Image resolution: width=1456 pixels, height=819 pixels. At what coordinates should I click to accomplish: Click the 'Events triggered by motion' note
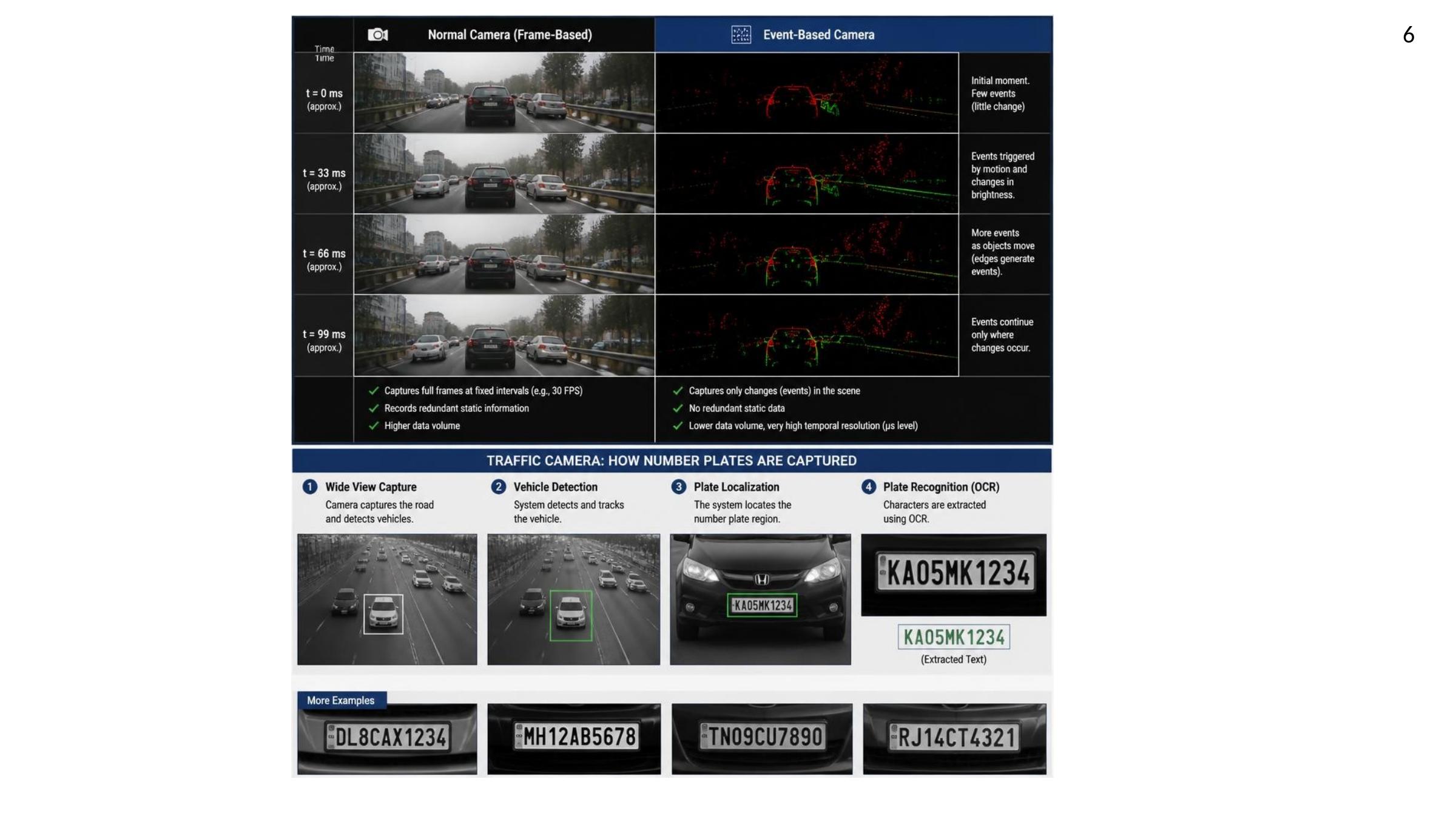[x=1002, y=175]
